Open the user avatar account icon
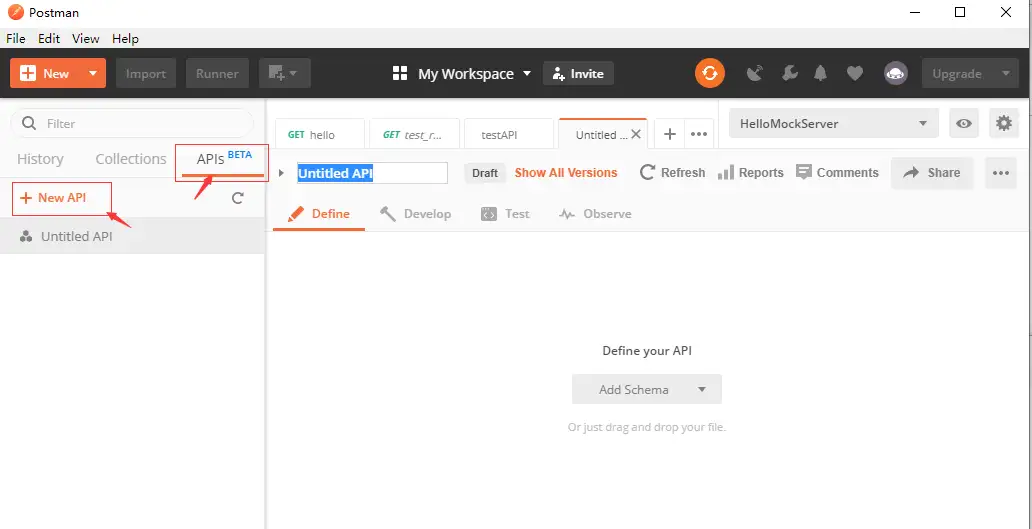 pos(895,73)
